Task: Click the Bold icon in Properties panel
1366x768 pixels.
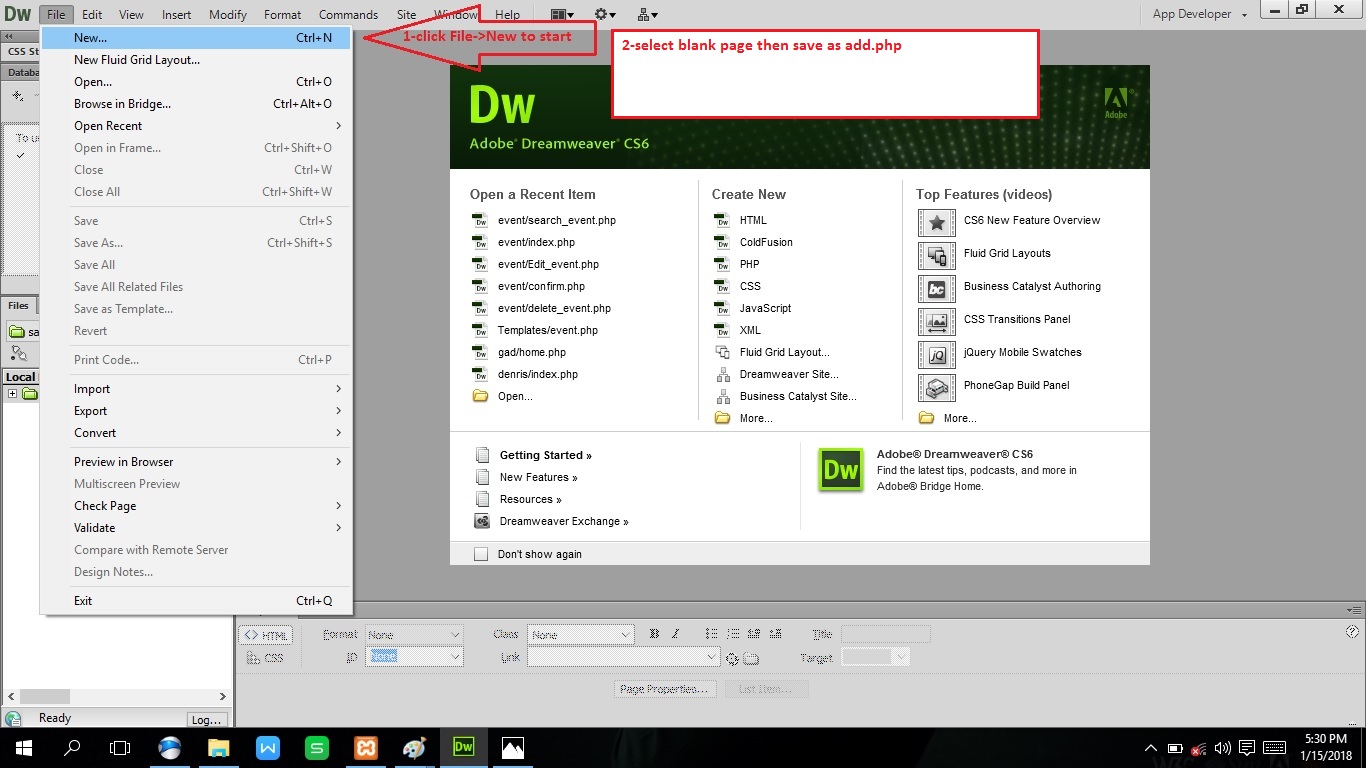Action: click(x=654, y=634)
